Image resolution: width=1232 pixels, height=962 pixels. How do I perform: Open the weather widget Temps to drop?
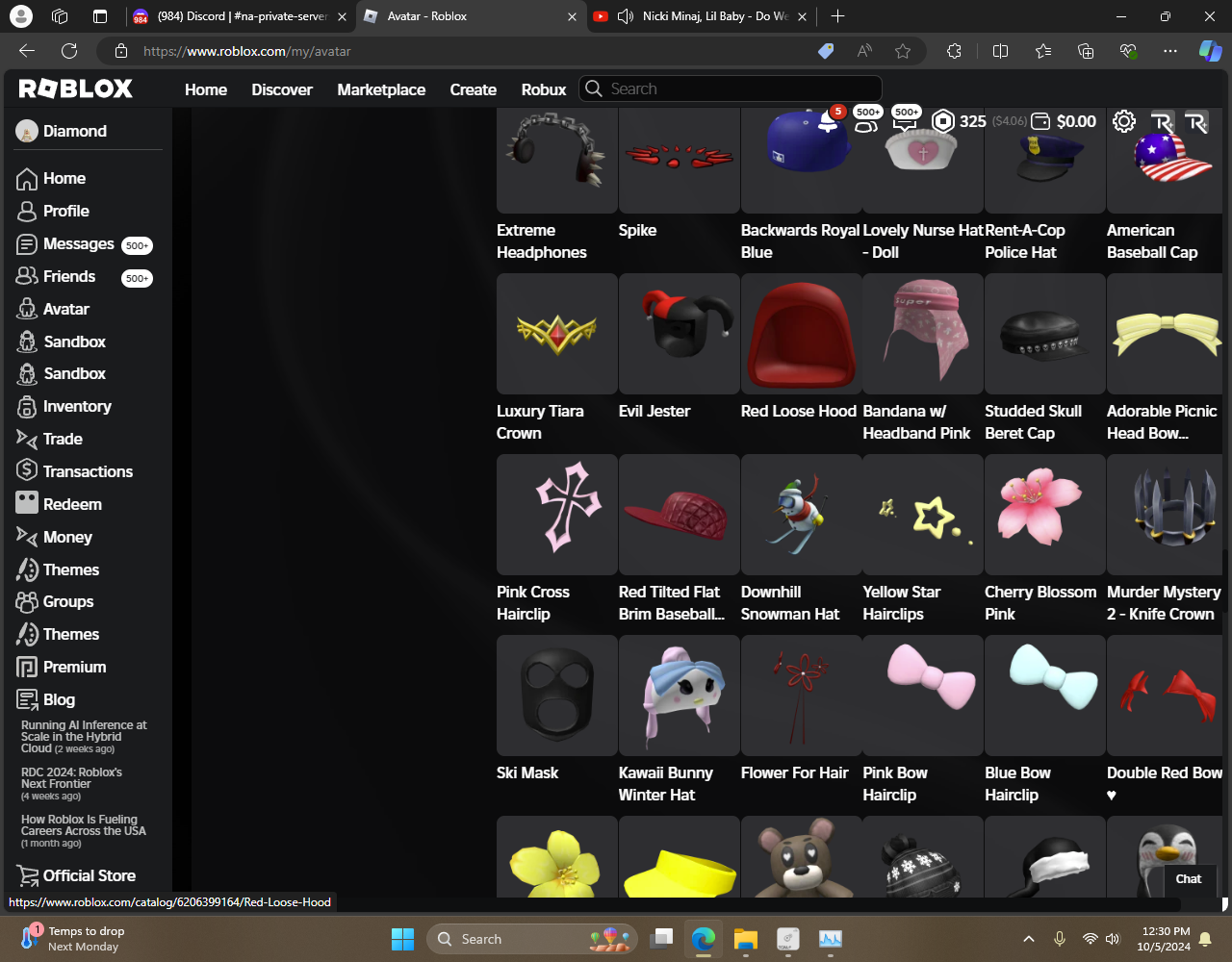pyautogui.click(x=73, y=939)
